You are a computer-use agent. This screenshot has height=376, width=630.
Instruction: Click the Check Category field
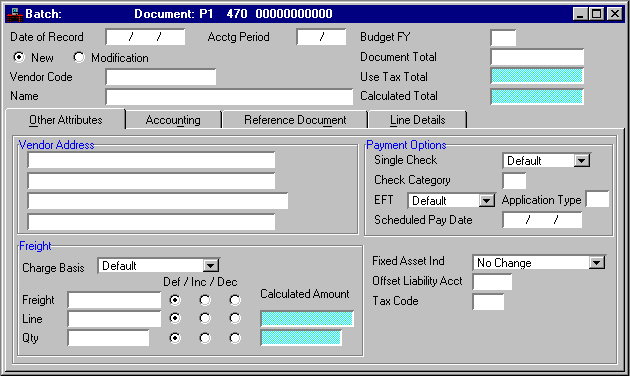click(x=514, y=181)
